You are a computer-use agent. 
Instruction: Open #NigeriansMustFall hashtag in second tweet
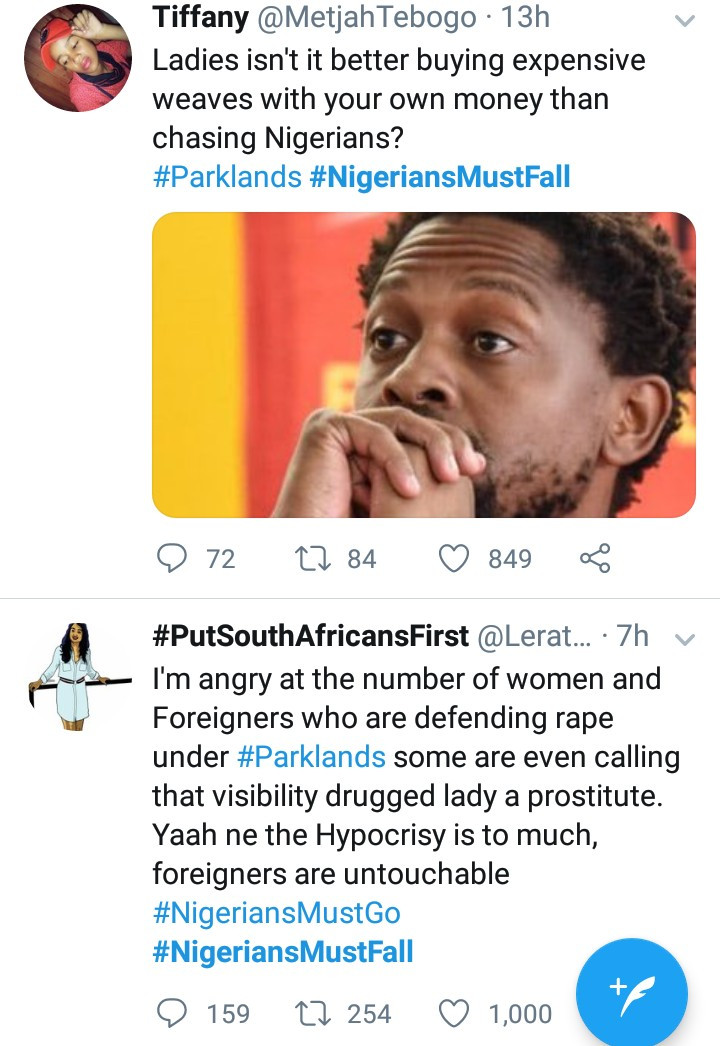(283, 950)
